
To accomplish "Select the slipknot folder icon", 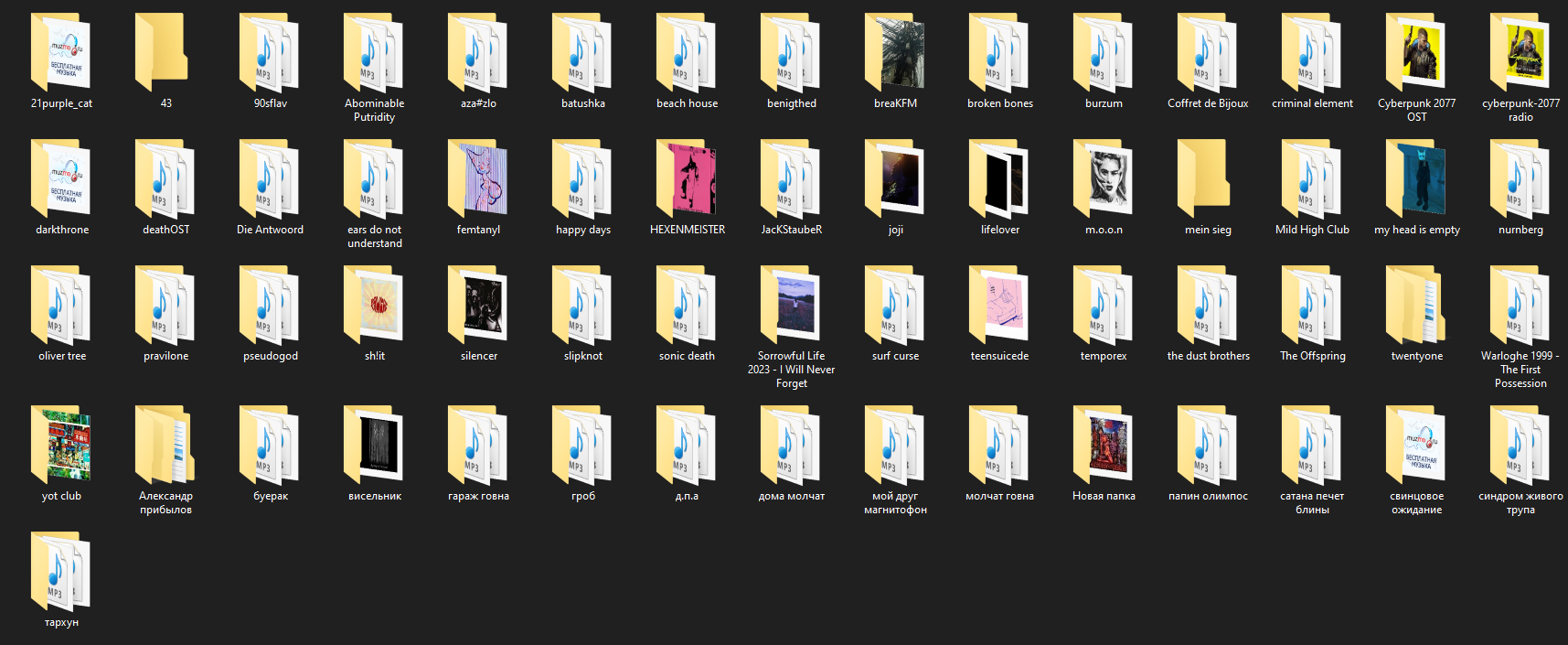I will click(582, 304).
